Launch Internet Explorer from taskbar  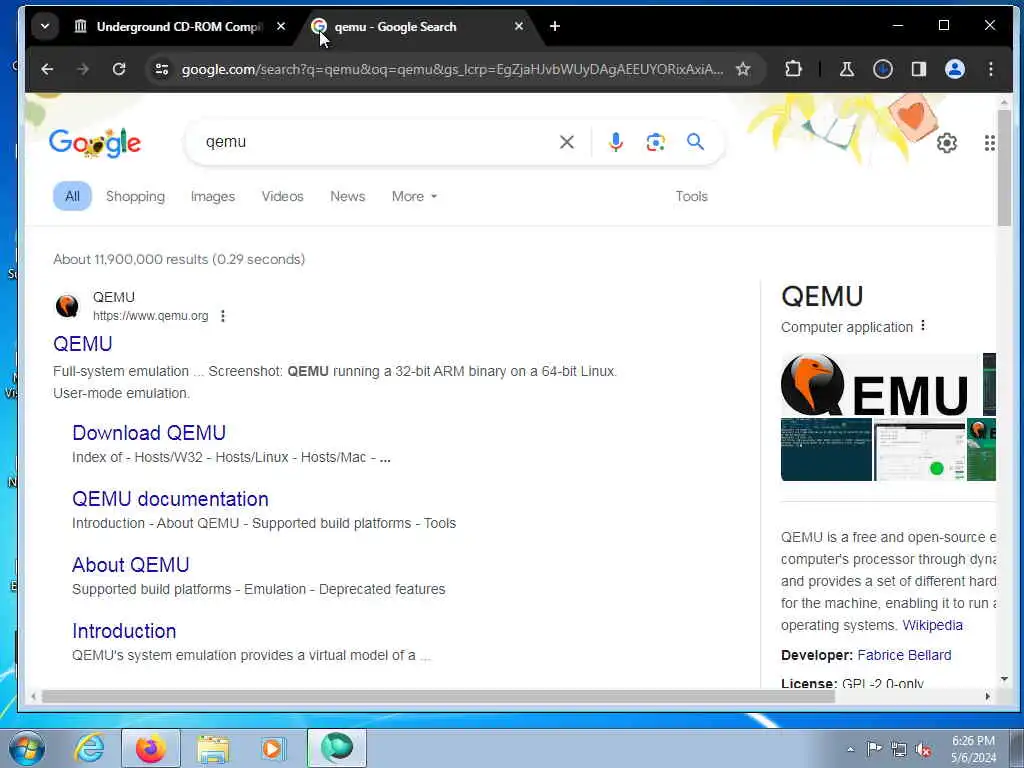tap(89, 748)
